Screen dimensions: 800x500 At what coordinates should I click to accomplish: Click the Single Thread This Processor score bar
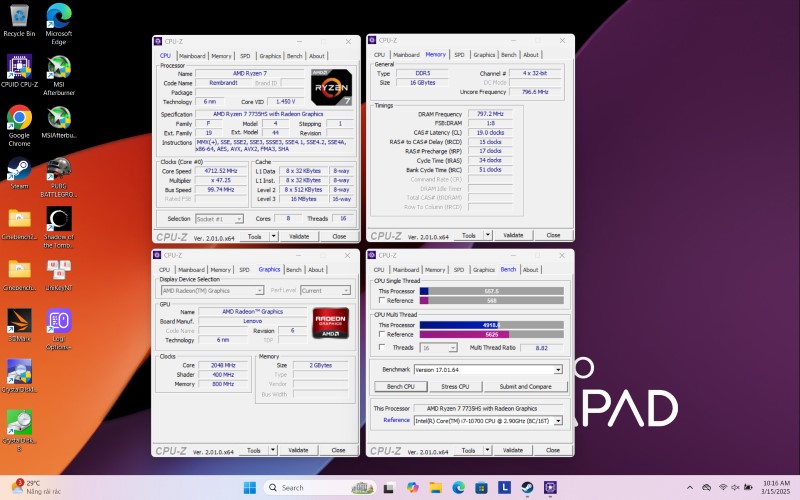pyautogui.click(x=492, y=291)
